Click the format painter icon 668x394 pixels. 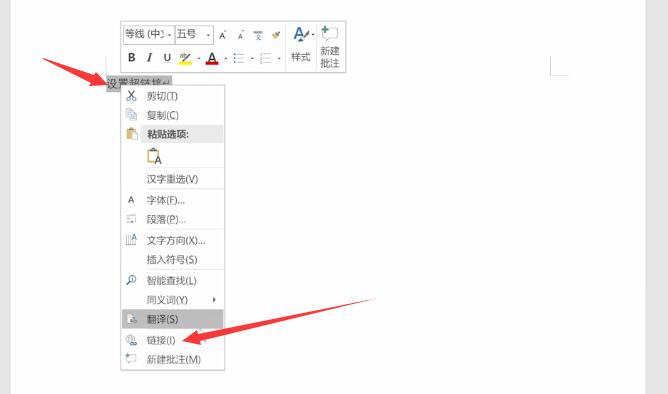point(276,35)
